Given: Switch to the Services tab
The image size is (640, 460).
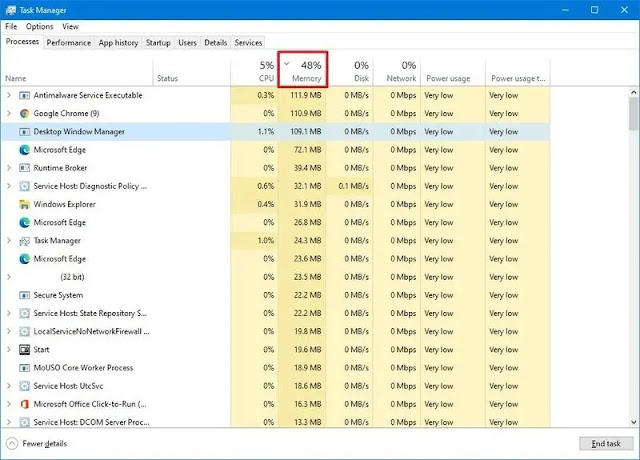Looking at the screenshot, I should (x=248, y=43).
